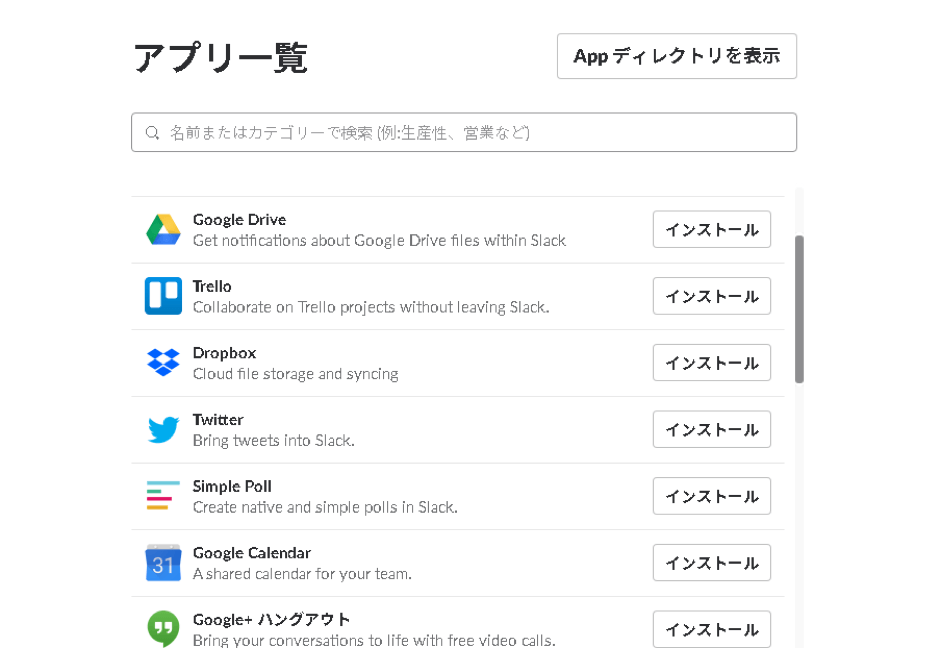
Task: Install the Simple Poll app
Action: (711, 496)
